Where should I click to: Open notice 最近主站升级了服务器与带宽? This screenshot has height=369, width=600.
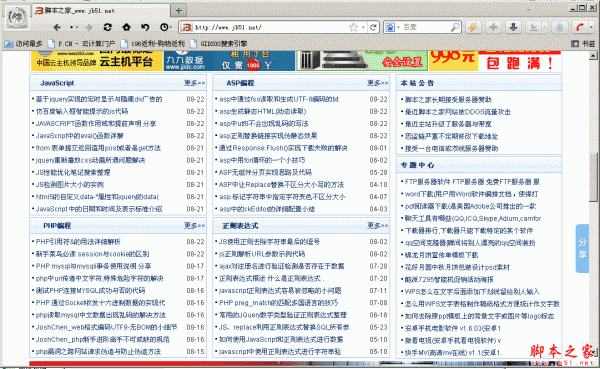click(x=448, y=124)
